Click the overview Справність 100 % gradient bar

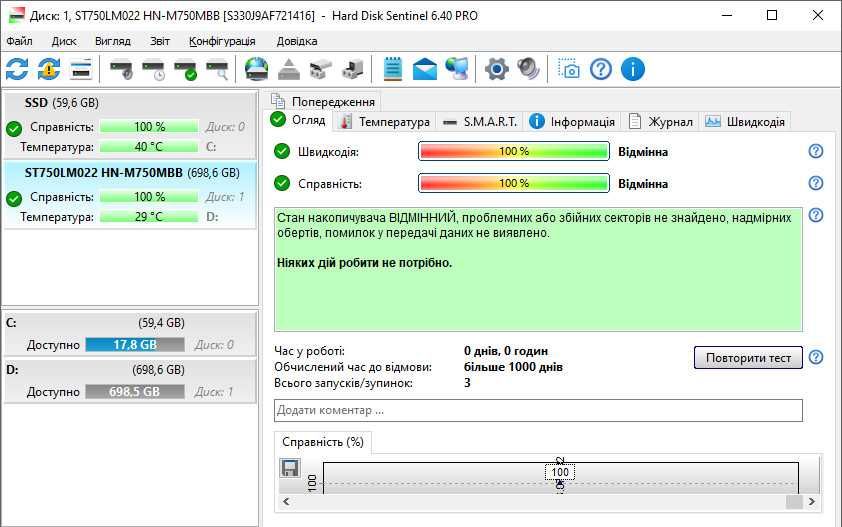pos(514,183)
